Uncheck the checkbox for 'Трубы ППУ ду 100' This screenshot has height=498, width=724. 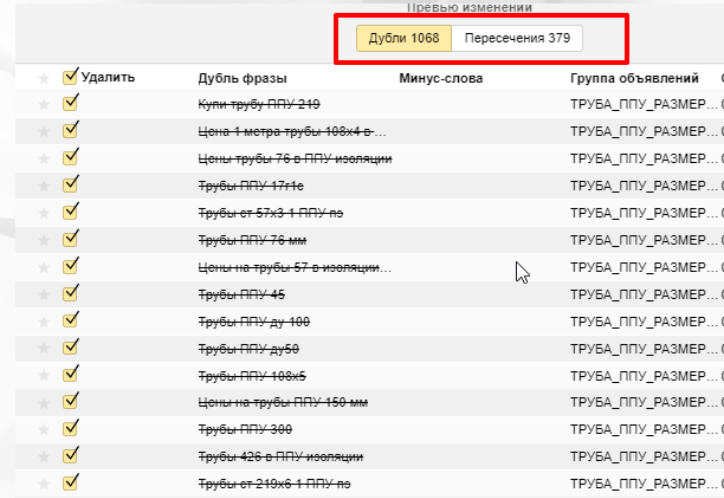pos(70,321)
